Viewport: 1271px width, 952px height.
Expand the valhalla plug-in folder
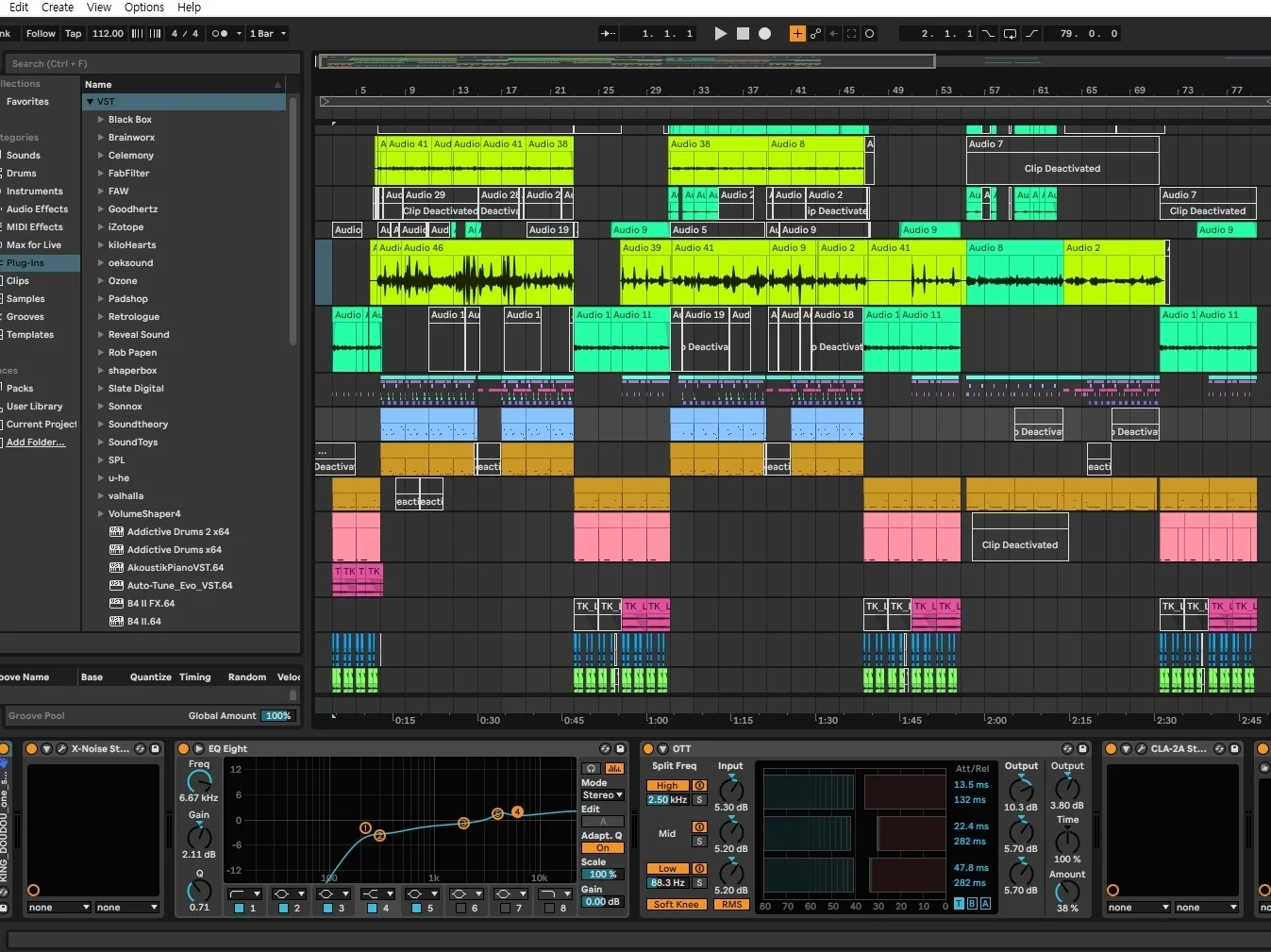[101, 496]
